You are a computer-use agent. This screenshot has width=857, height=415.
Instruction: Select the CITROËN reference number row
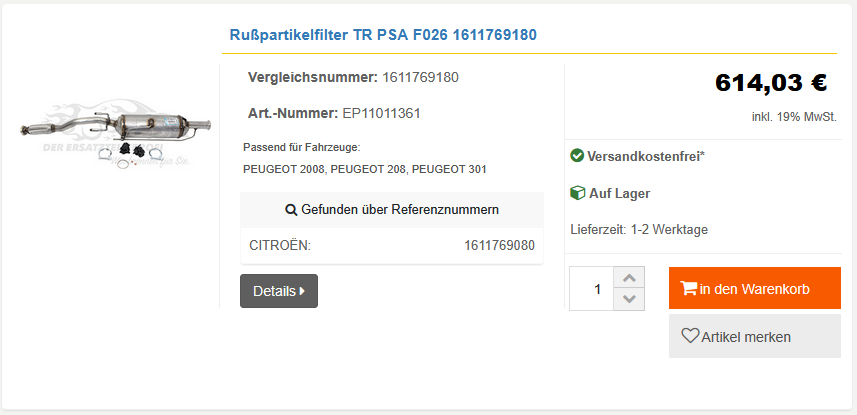coord(392,246)
